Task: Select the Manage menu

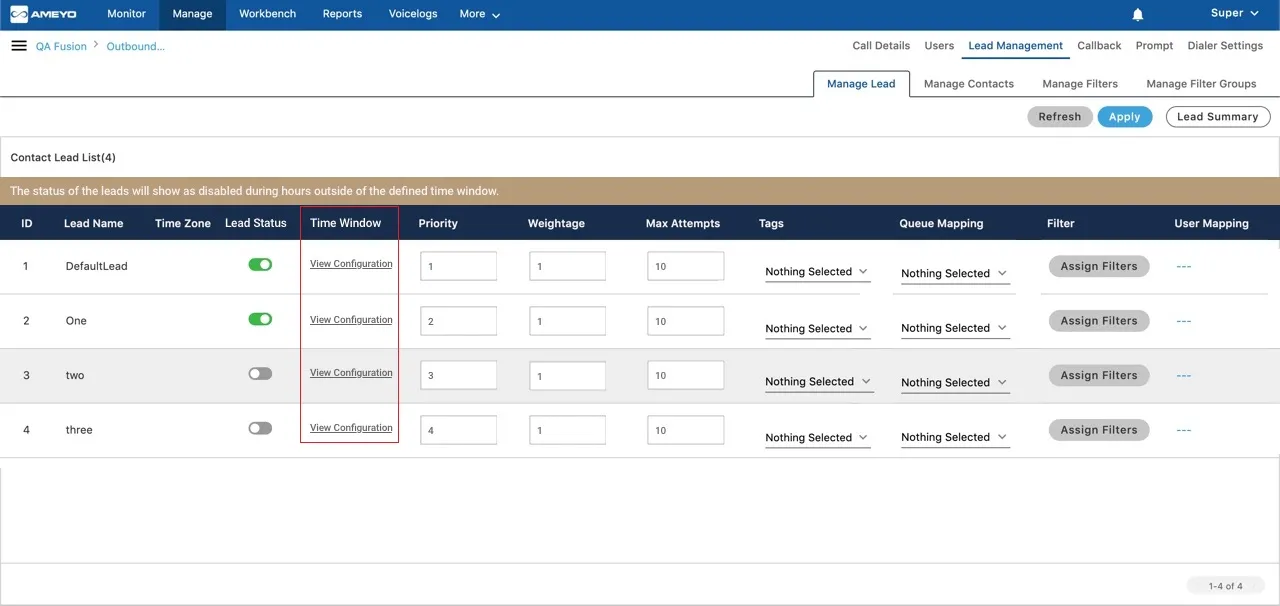Action: (192, 14)
